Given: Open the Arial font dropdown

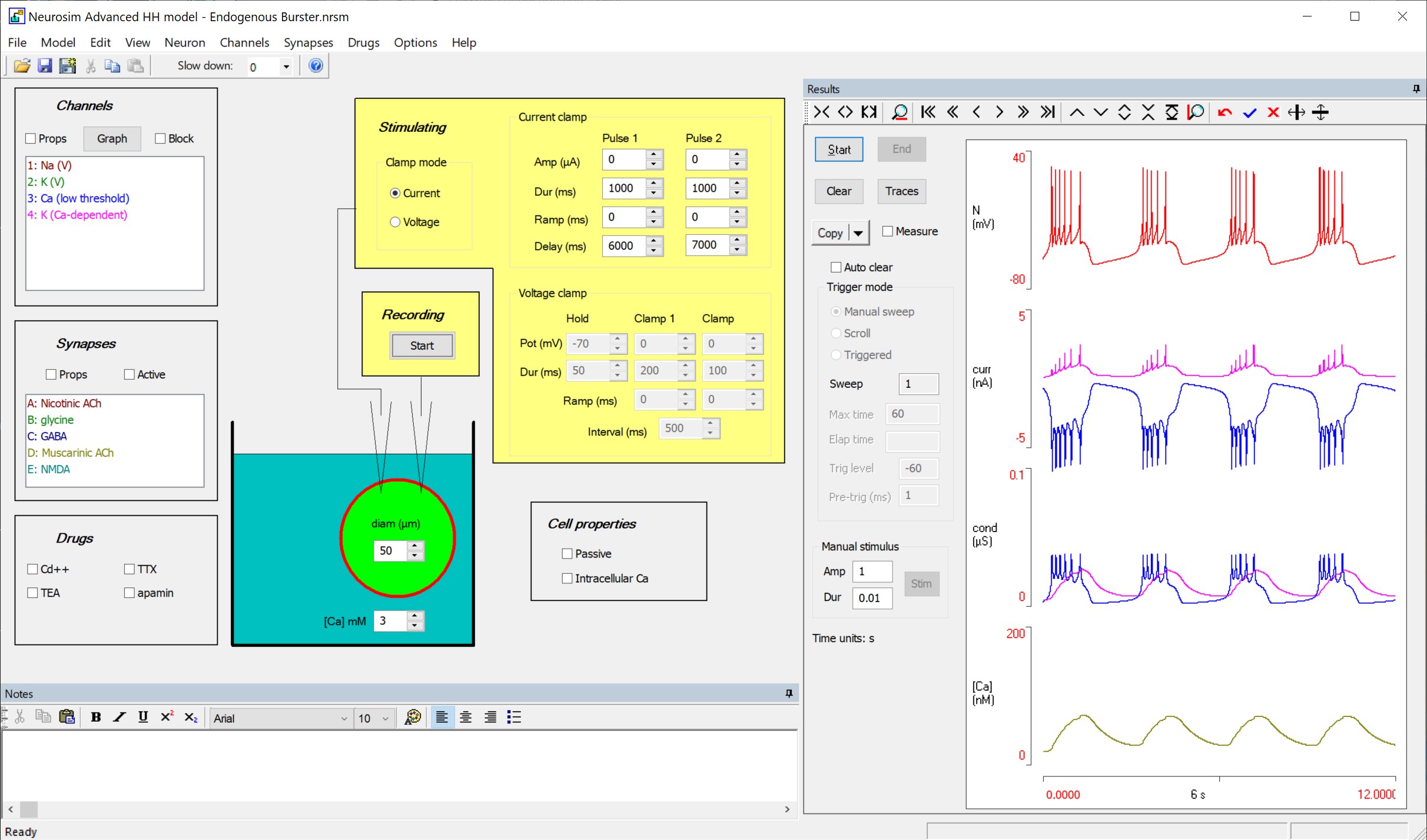Looking at the screenshot, I should [x=344, y=718].
